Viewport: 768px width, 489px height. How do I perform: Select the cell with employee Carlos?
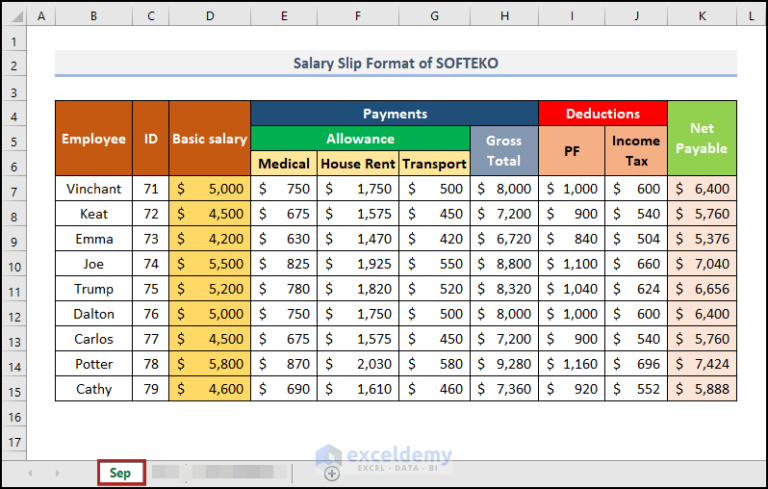pyautogui.click(x=94, y=339)
